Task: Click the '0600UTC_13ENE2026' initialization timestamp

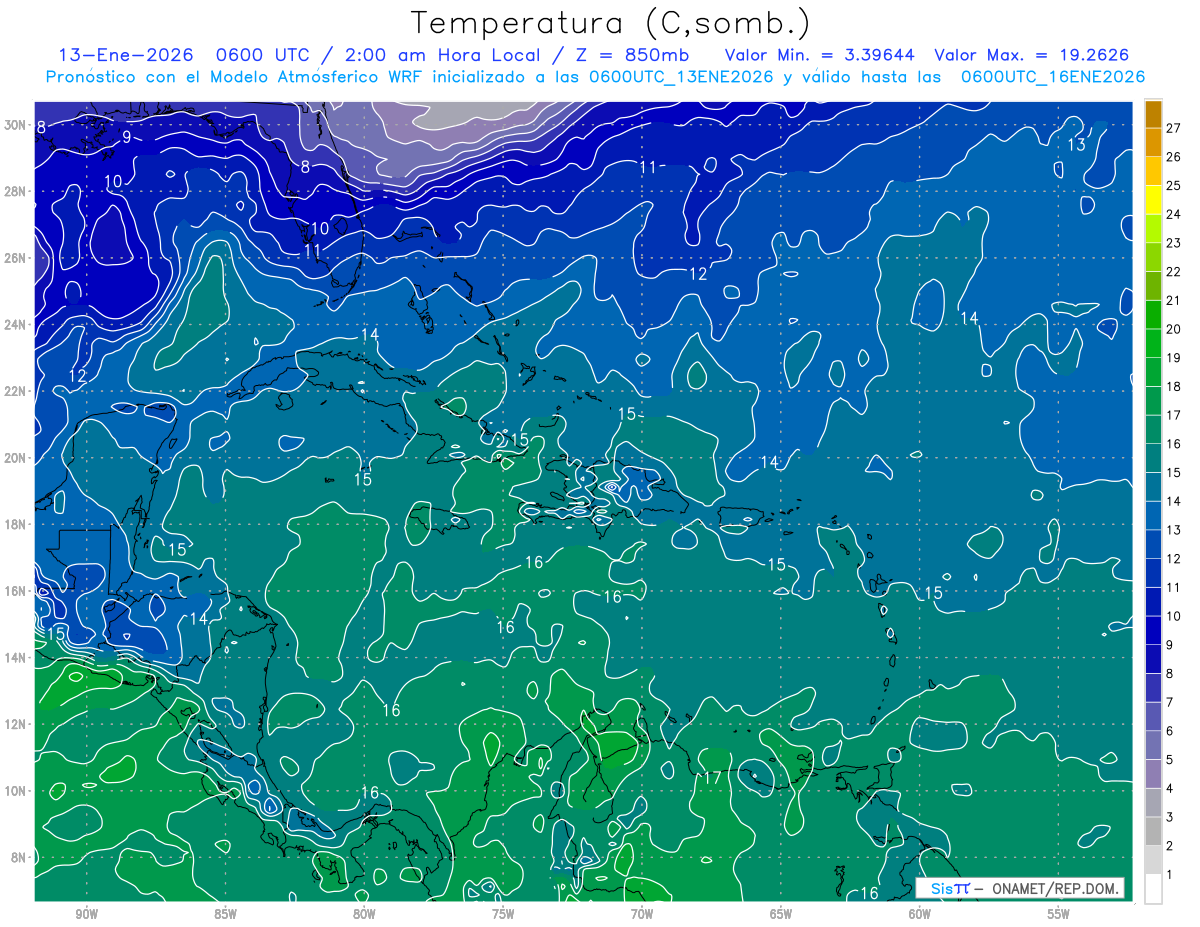Action: [681, 77]
